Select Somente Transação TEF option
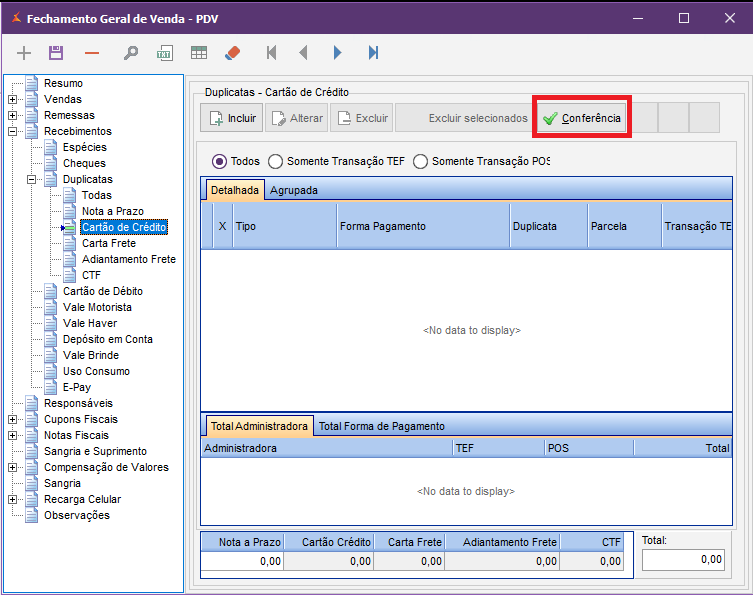 276,161
